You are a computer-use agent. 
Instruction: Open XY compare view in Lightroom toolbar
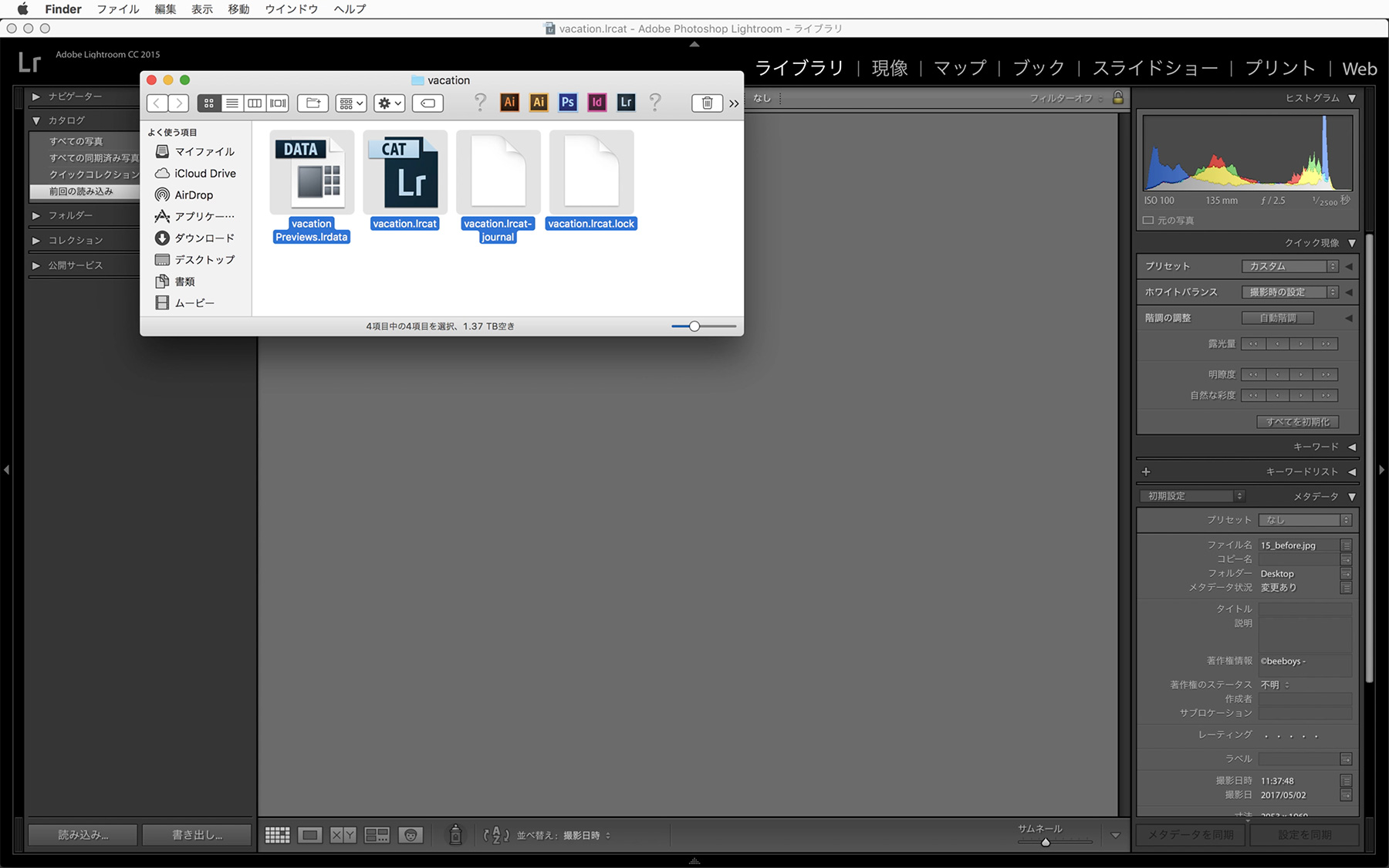(x=343, y=835)
